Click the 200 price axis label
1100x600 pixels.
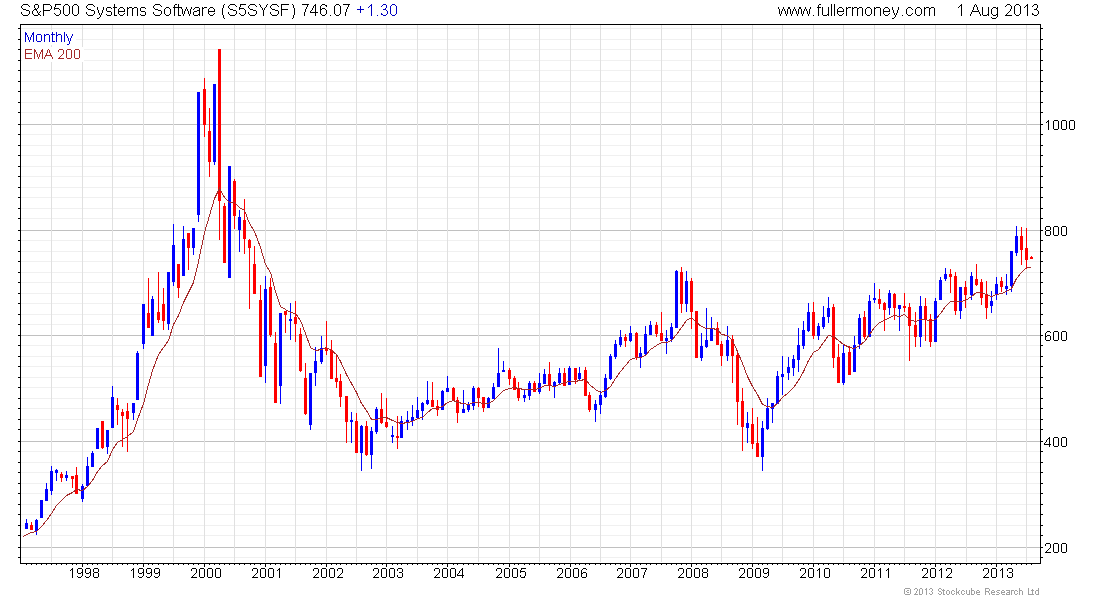click(1057, 548)
